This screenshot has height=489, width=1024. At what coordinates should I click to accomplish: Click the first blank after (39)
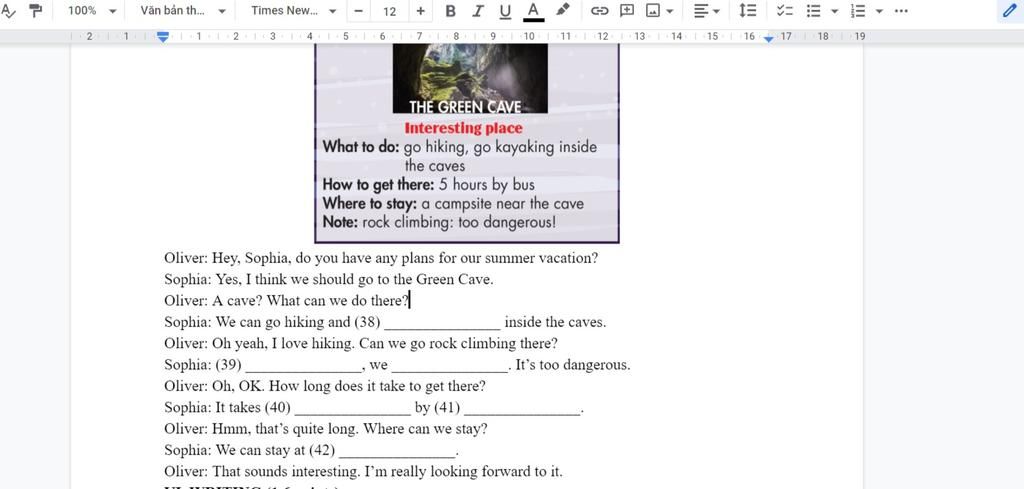[303, 366]
